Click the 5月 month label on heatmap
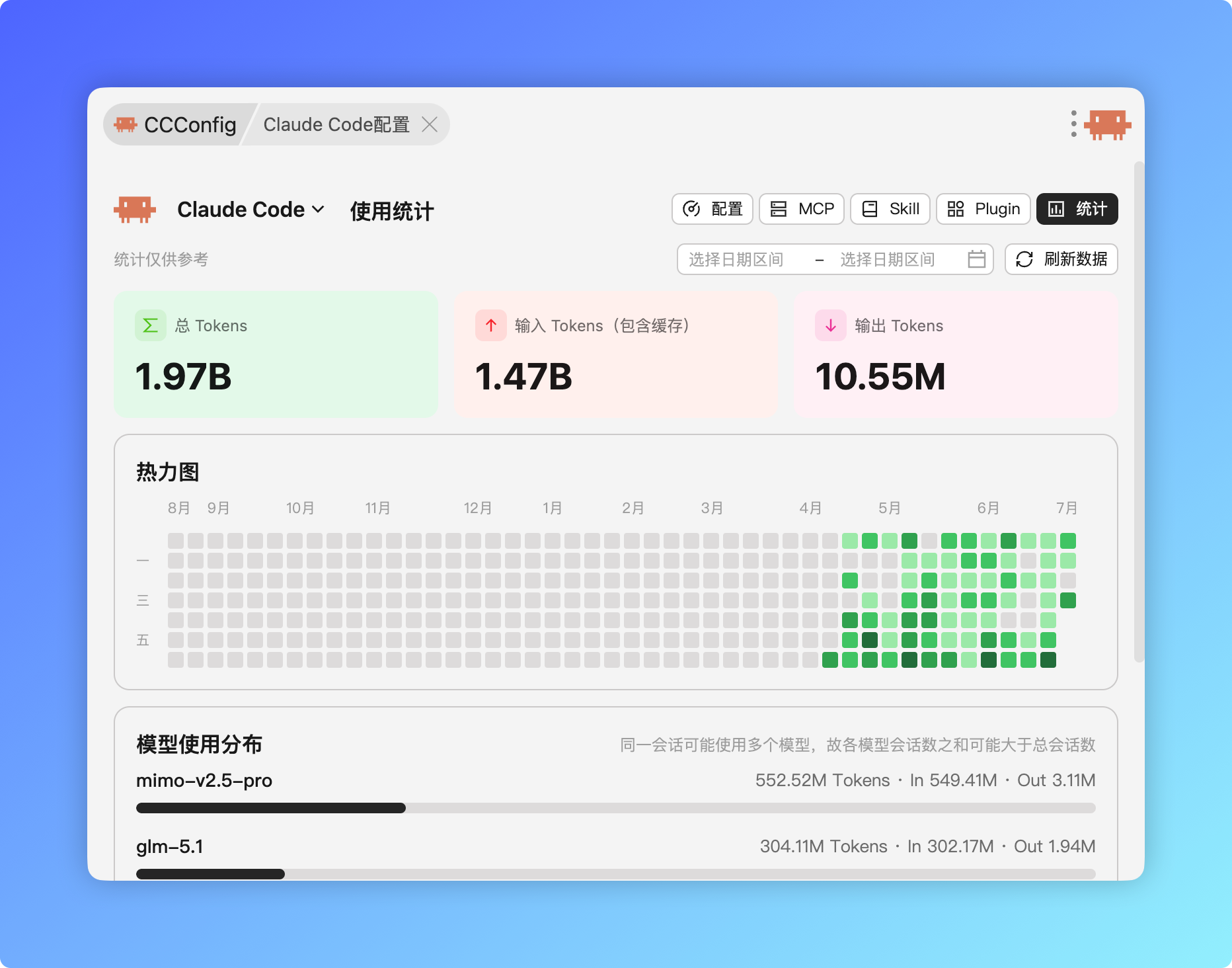Screen dimensions: 1232x968 point(890,508)
